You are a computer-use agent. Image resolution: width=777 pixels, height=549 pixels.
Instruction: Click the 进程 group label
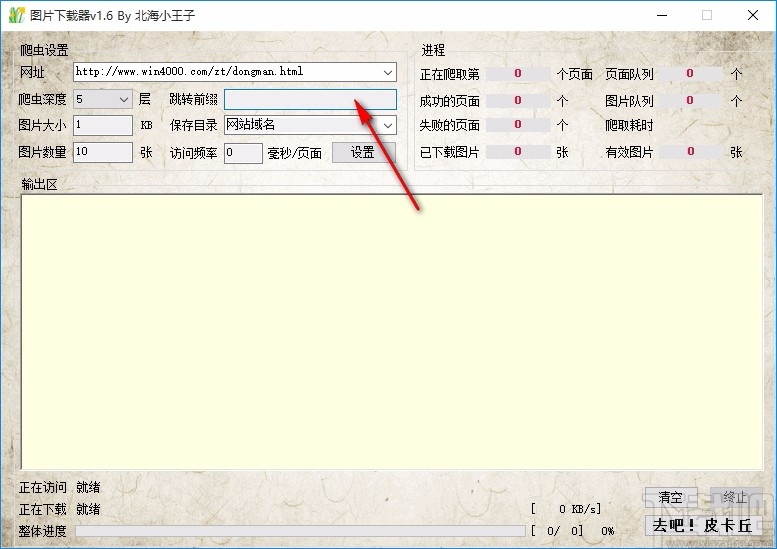pyautogui.click(x=433, y=50)
